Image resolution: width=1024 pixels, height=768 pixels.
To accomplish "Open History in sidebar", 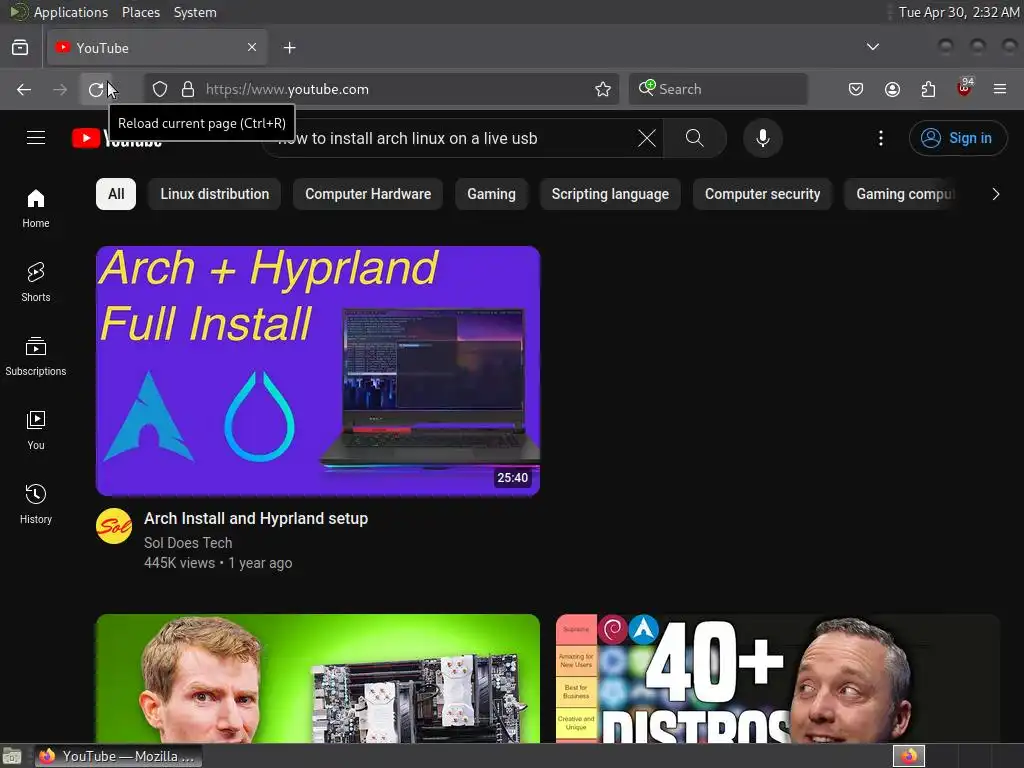I will pyautogui.click(x=36, y=504).
